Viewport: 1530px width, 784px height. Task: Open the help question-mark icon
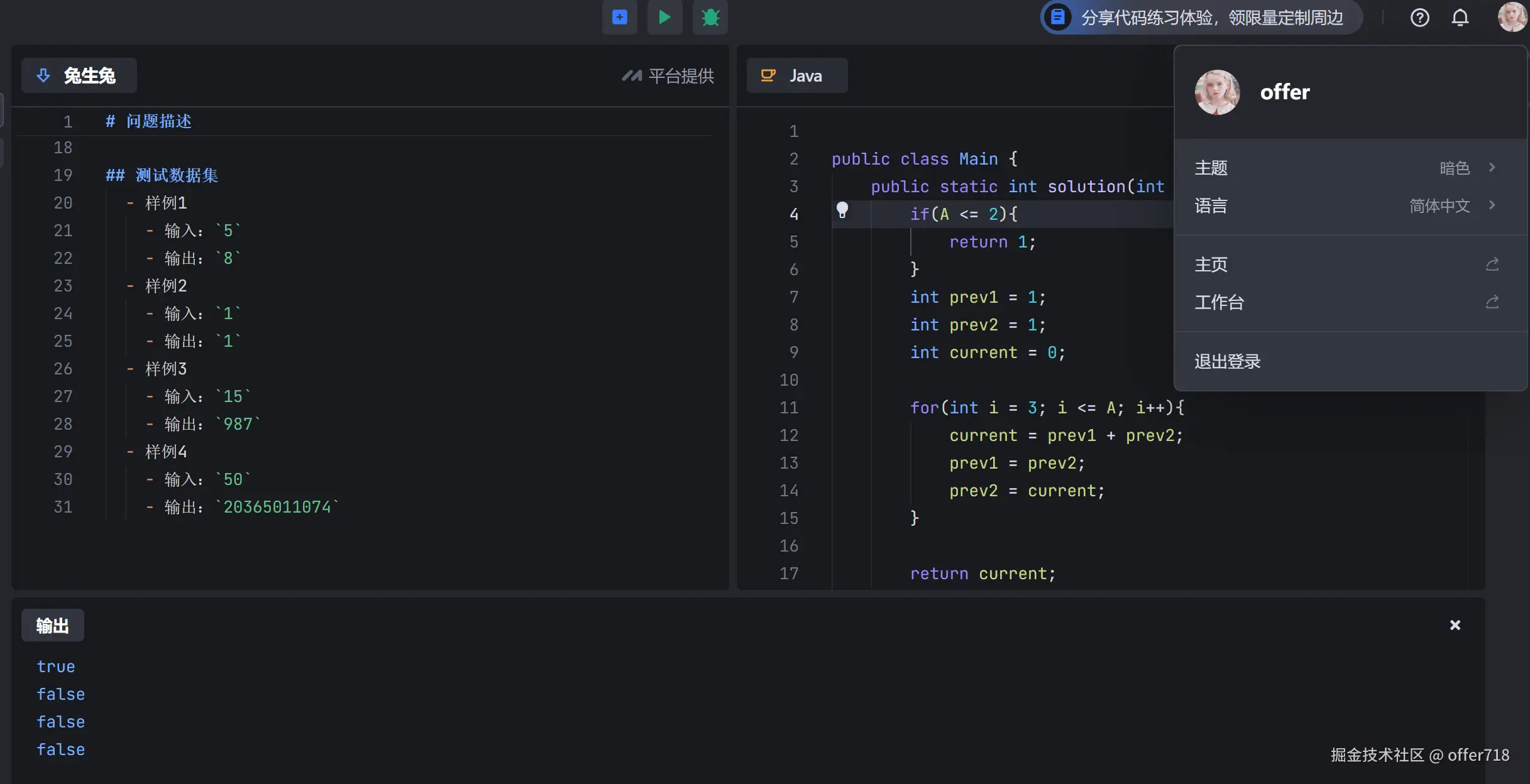[1419, 17]
